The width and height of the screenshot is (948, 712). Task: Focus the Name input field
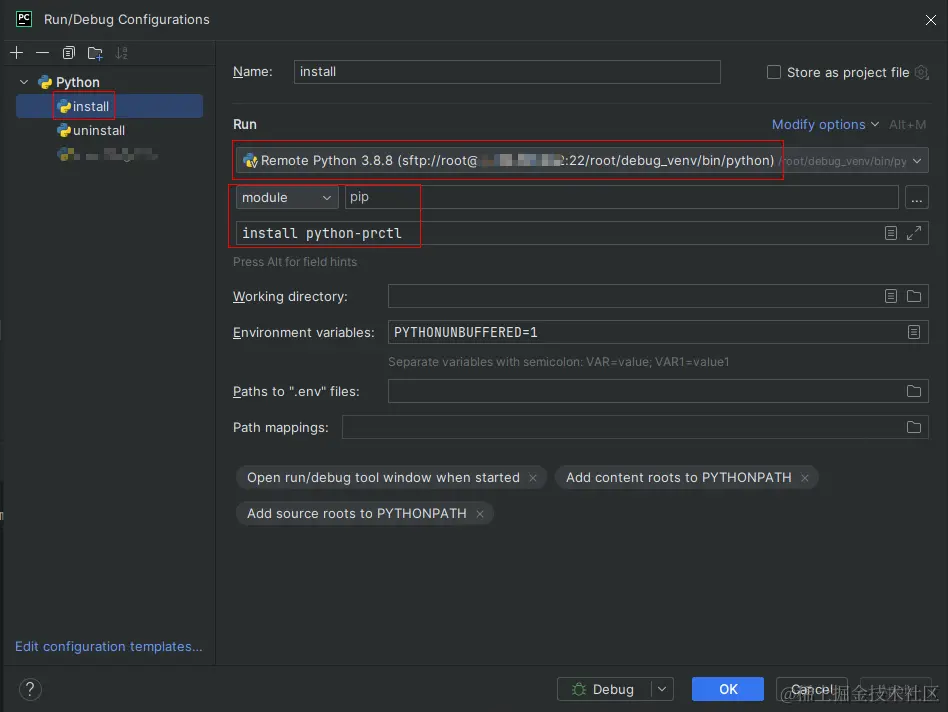[507, 72]
